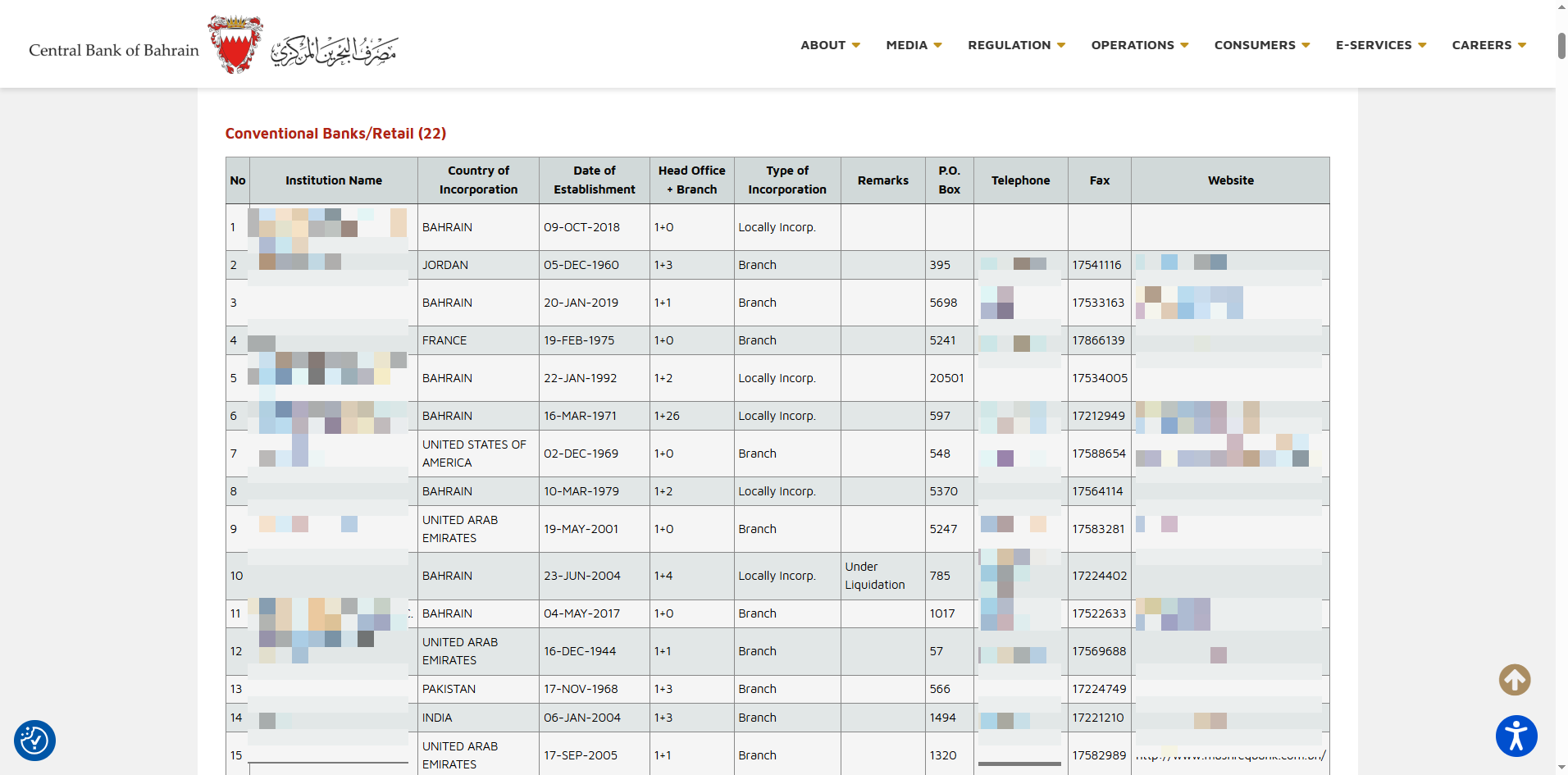Open the CAREERS navigation menu
Screen dimensions: 1568x775
(x=1488, y=45)
